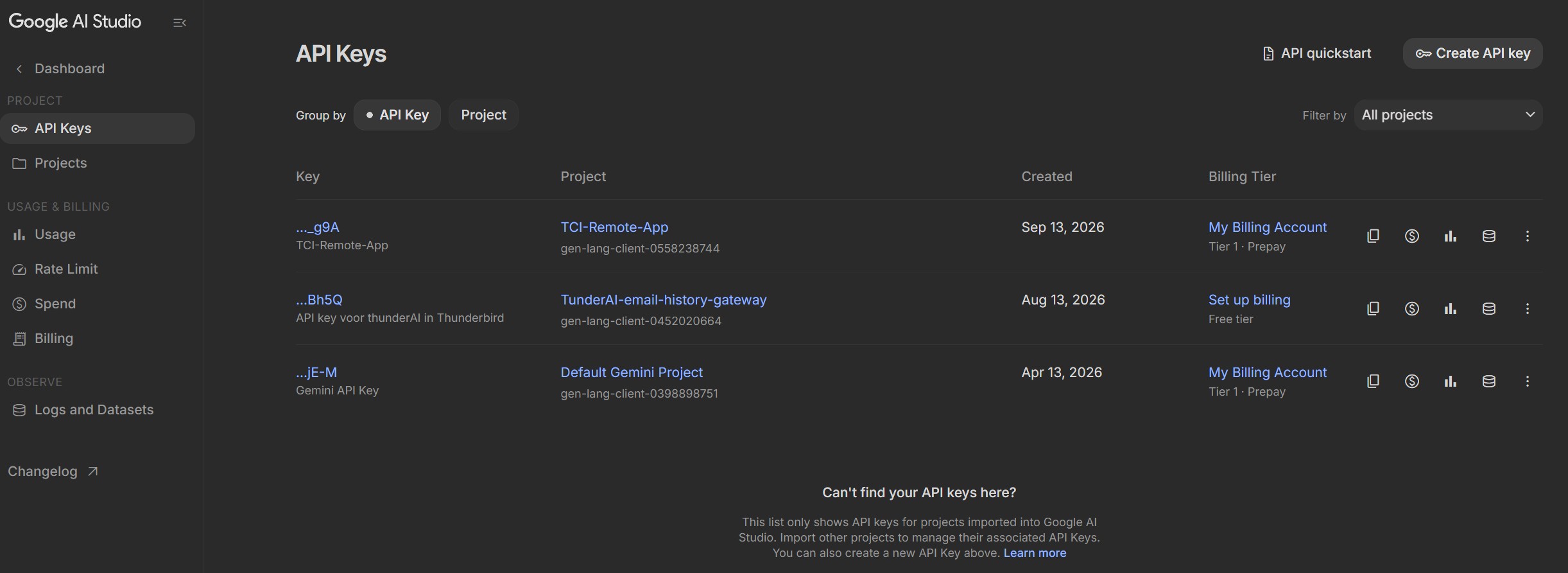The height and width of the screenshot is (573, 1568).
Task: Open logs icon in the ...jE-M row
Action: pos(1489,381)
